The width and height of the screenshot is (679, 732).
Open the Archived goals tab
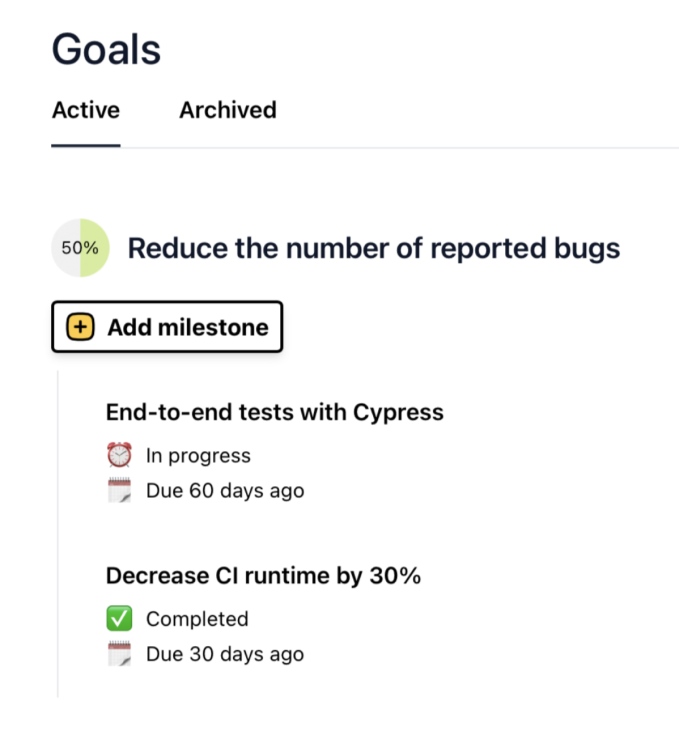tap(227, 110)
